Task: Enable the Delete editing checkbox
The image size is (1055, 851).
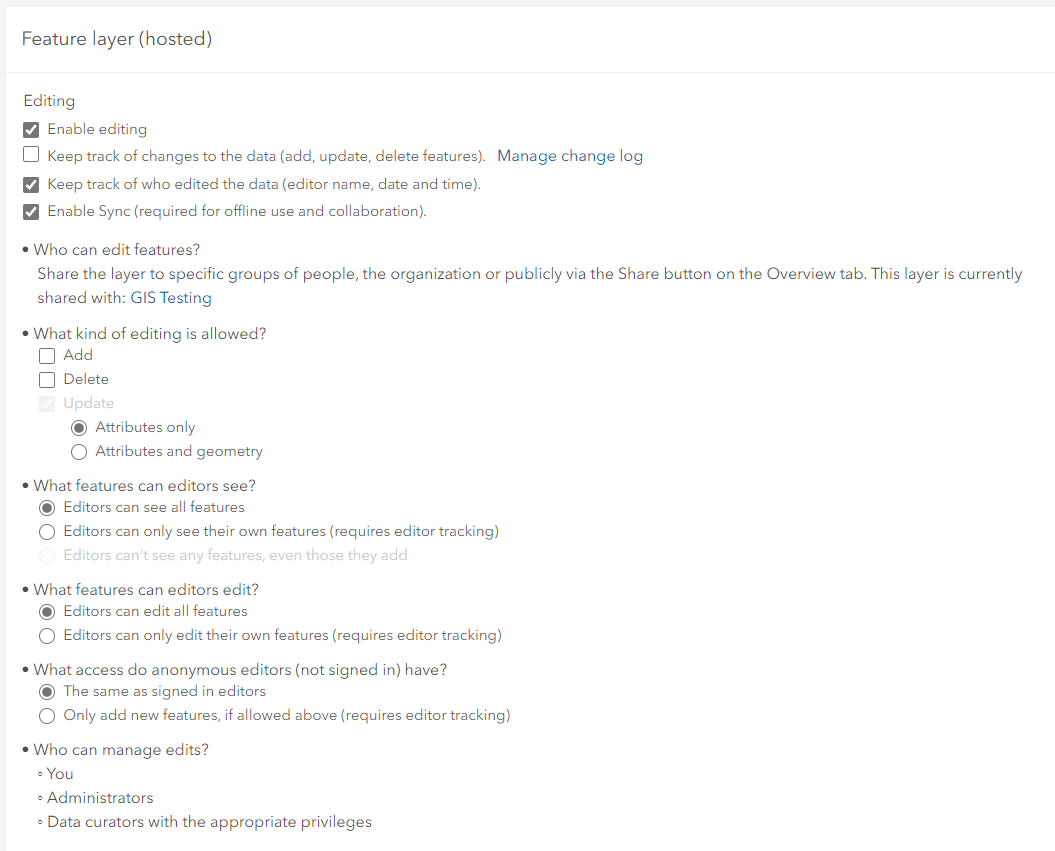Action: tap(47, 379)
